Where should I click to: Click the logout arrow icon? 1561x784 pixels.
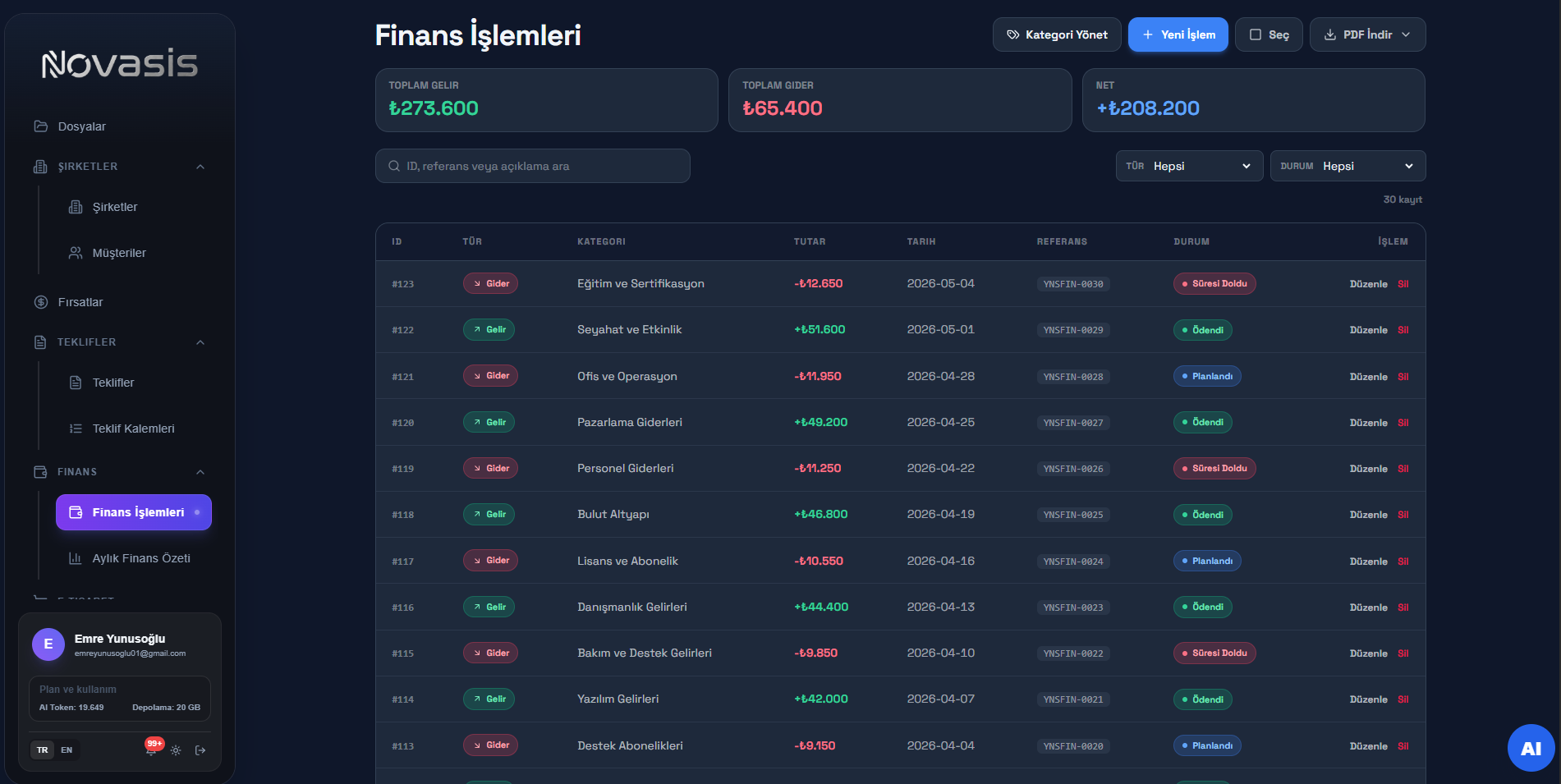200,750
